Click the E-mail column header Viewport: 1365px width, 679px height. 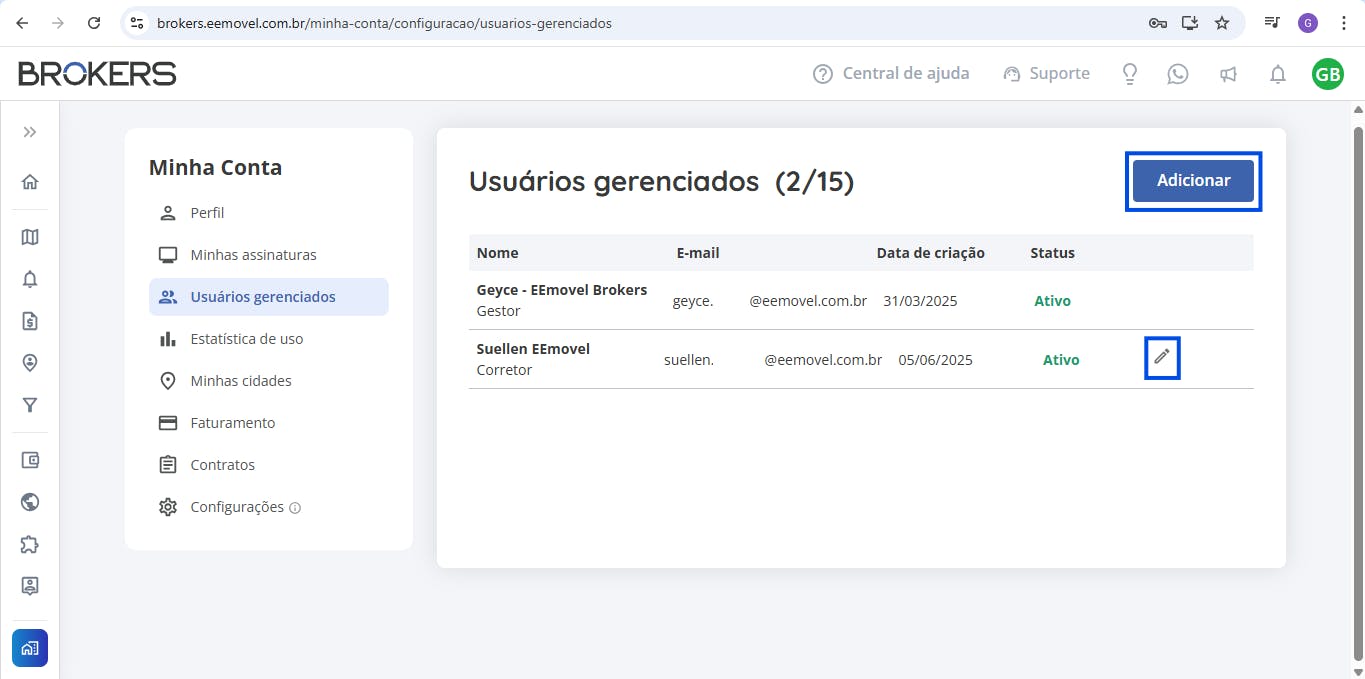(698, 253)
